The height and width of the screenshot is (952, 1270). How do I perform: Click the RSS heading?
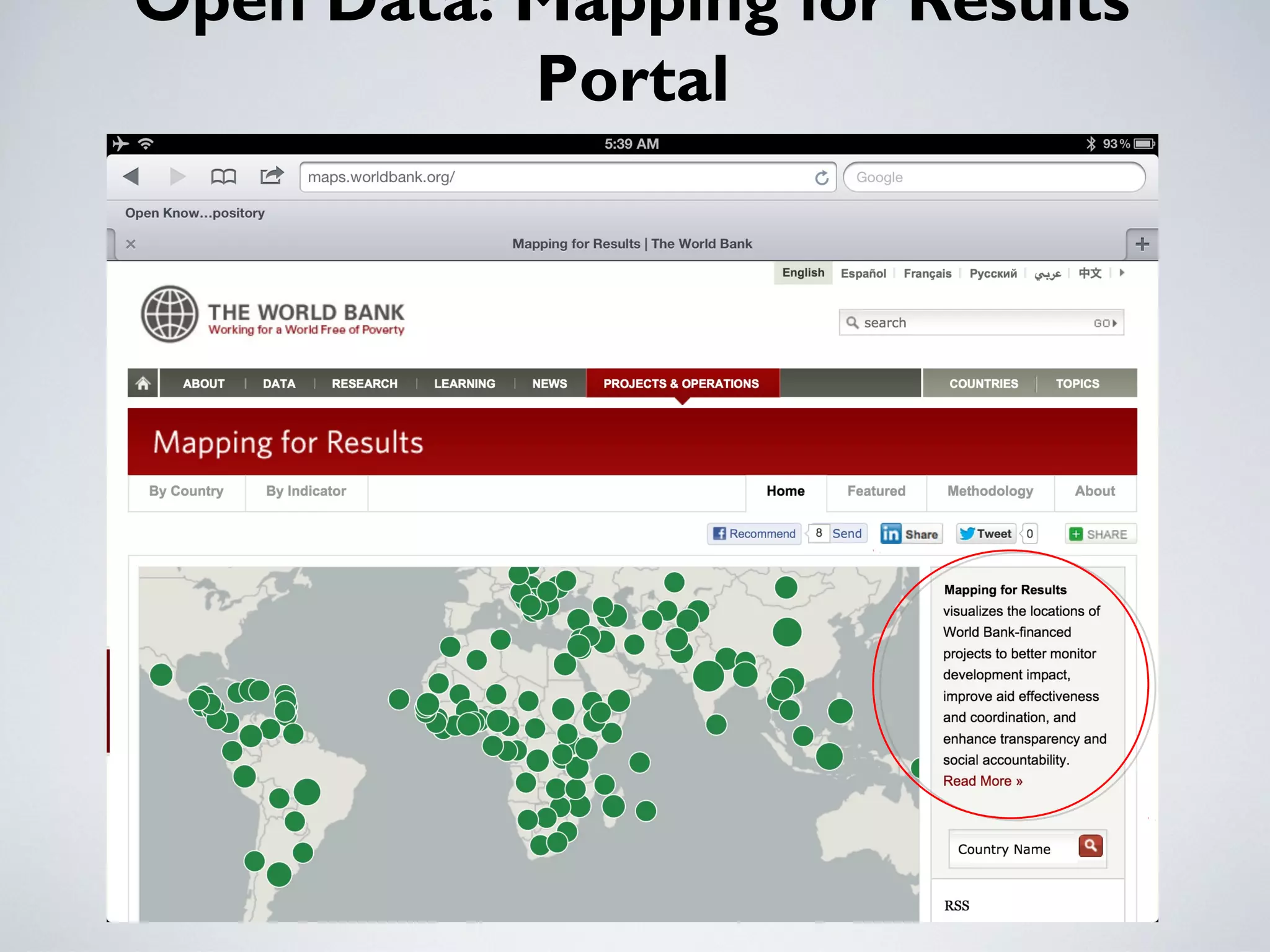click(957, 906)
